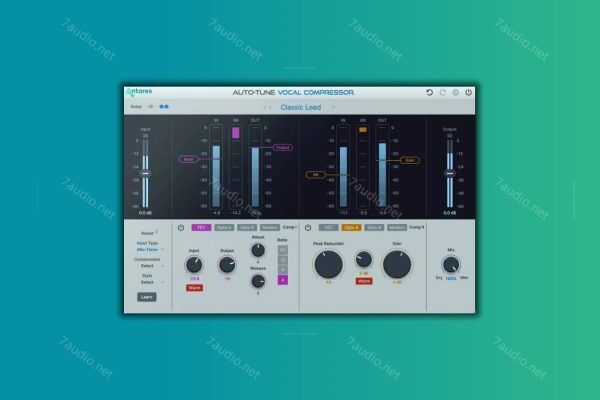The image size is (600, 400).
Task: Click the Input fader 0.0 dB readout
Action: [145, 213]
